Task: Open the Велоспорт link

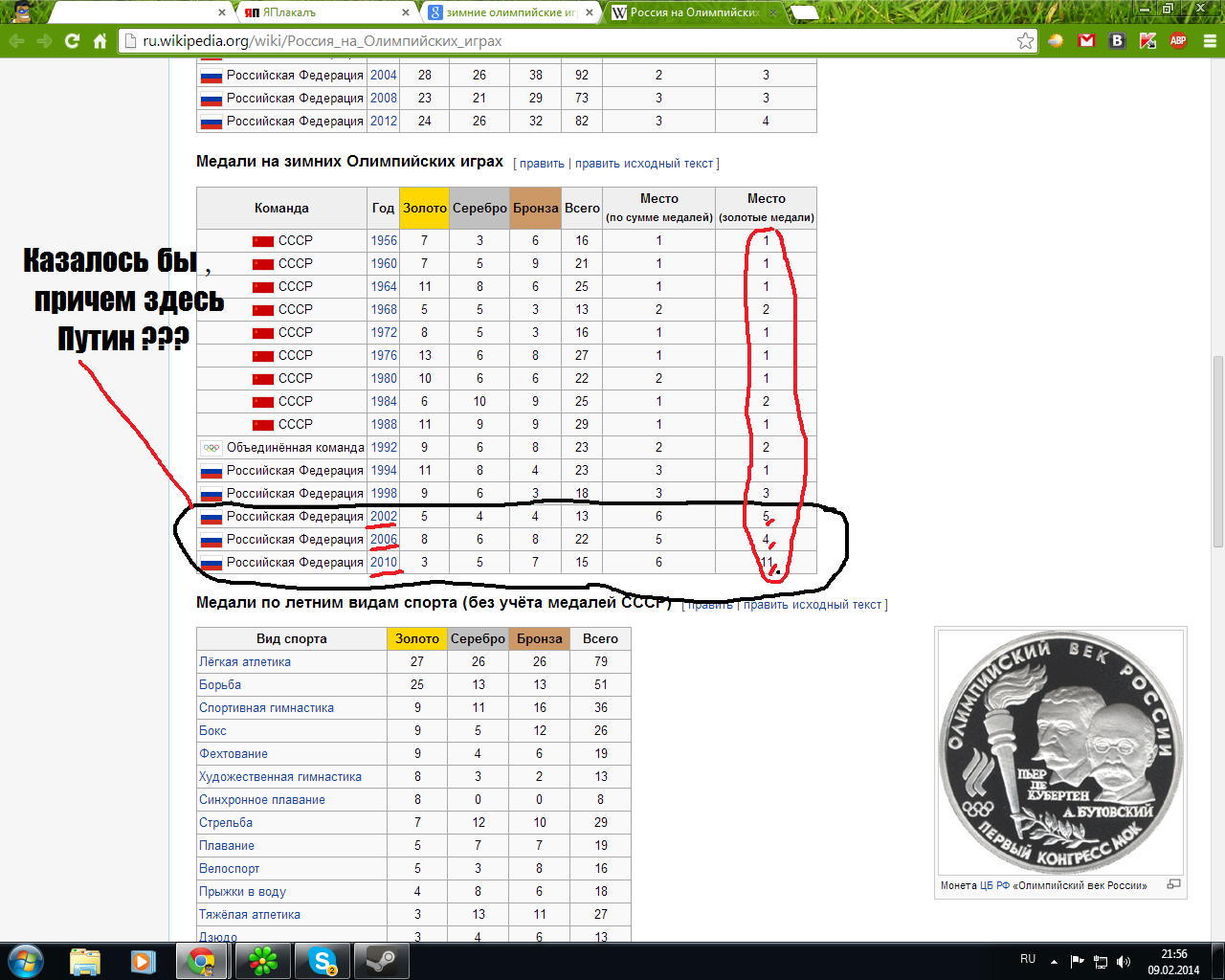Action: coord(230,869)
